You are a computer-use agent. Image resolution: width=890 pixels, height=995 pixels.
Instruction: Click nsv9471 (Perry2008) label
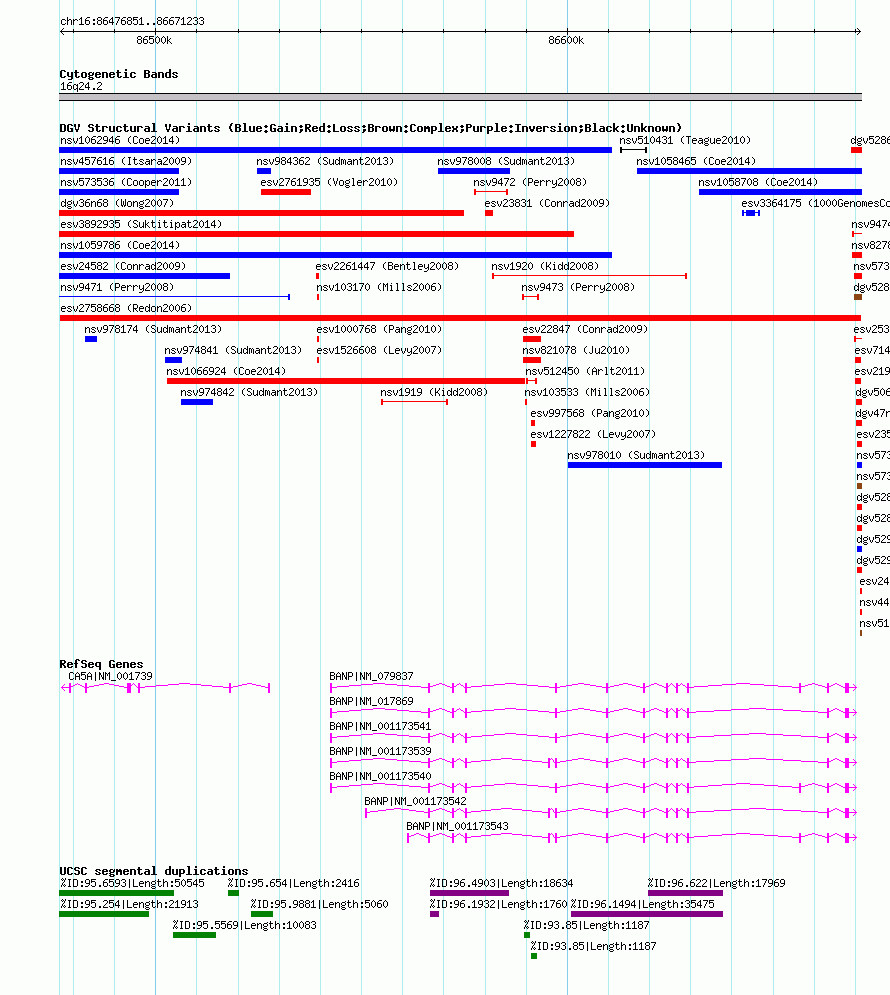tap(117, 287)
